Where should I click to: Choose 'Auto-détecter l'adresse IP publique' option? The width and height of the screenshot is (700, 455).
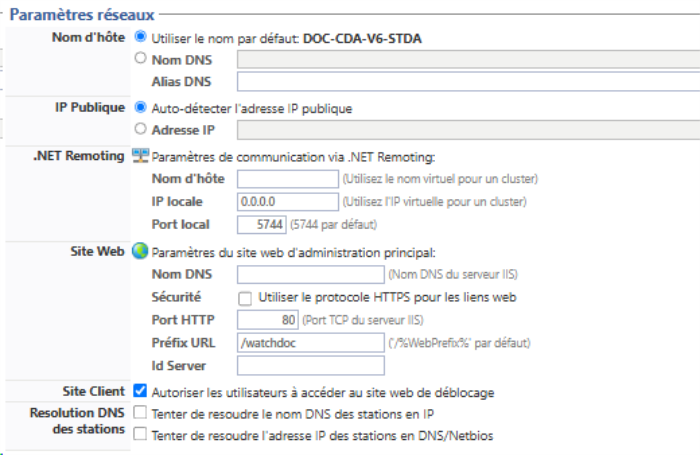coord(141,108)
